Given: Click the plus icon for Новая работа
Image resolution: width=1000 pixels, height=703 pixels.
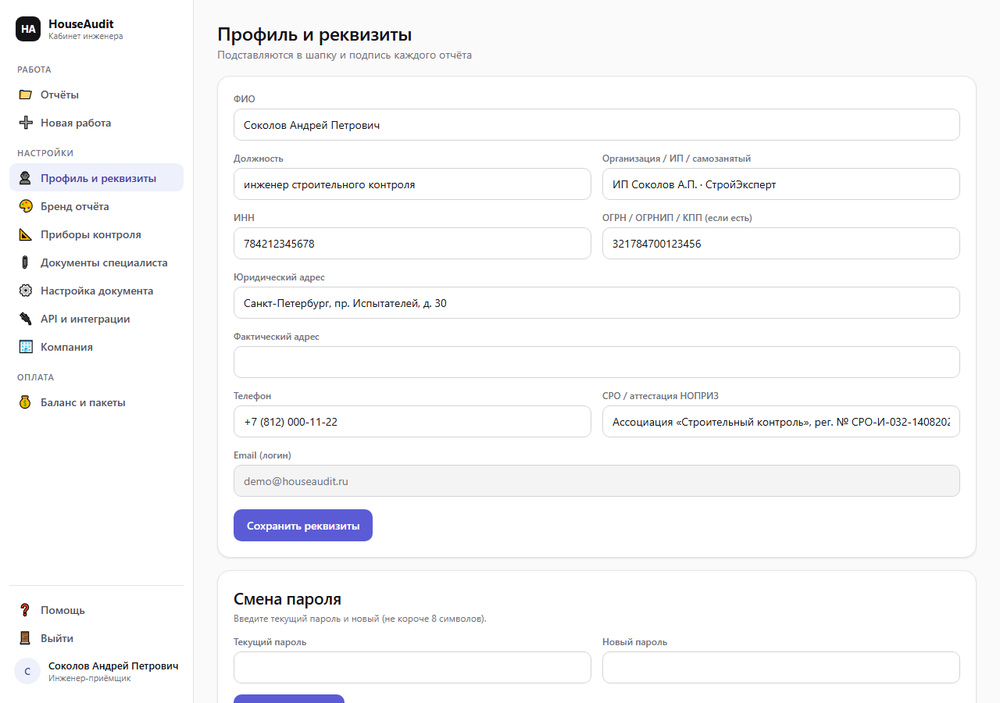Looking at the screenshot, I should [26, 122].
